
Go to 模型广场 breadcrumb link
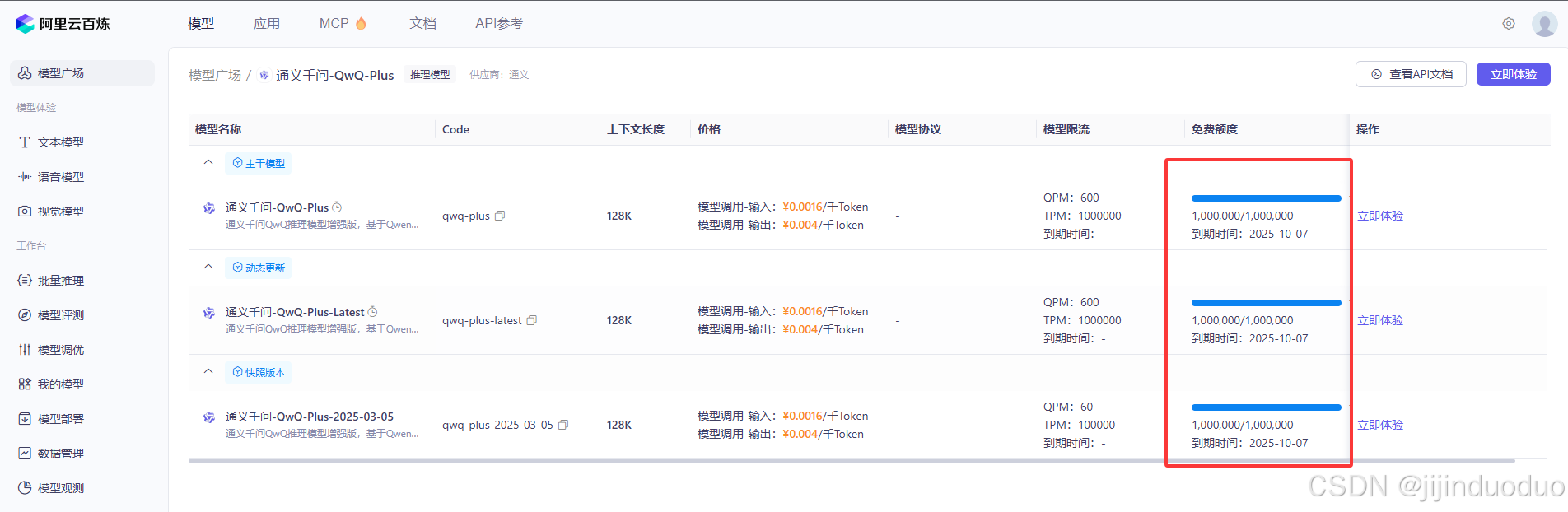[215, 75]
